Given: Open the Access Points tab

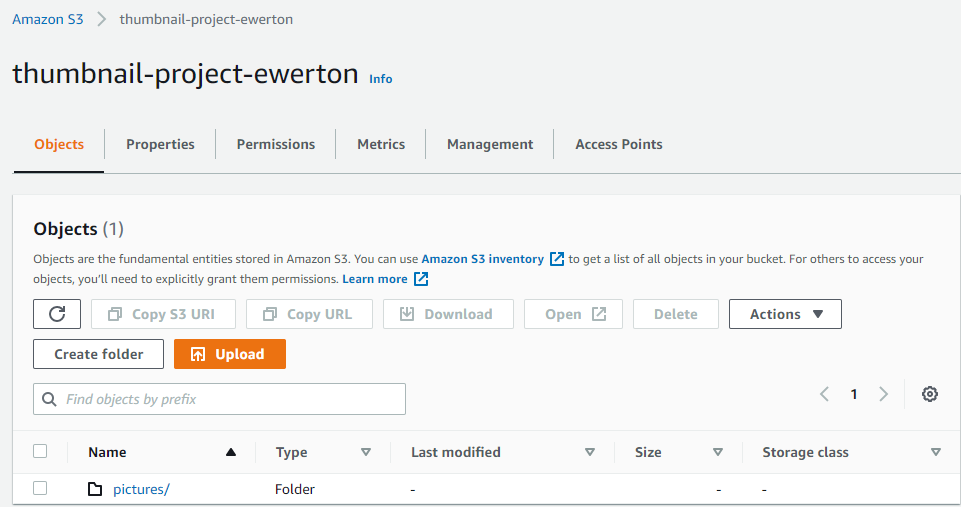Looking at the screenshot, I should [618, 144].
